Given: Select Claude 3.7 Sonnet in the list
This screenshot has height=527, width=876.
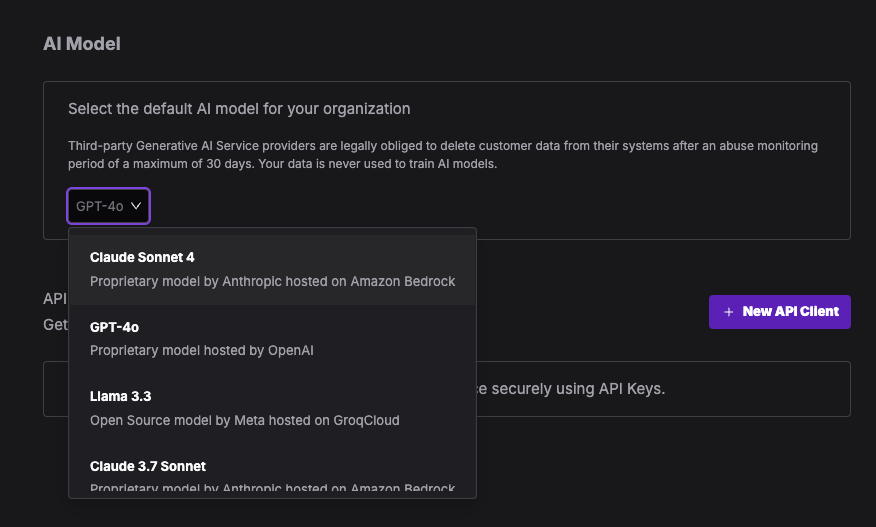Looking at the screenshot, I should [272, 473].
